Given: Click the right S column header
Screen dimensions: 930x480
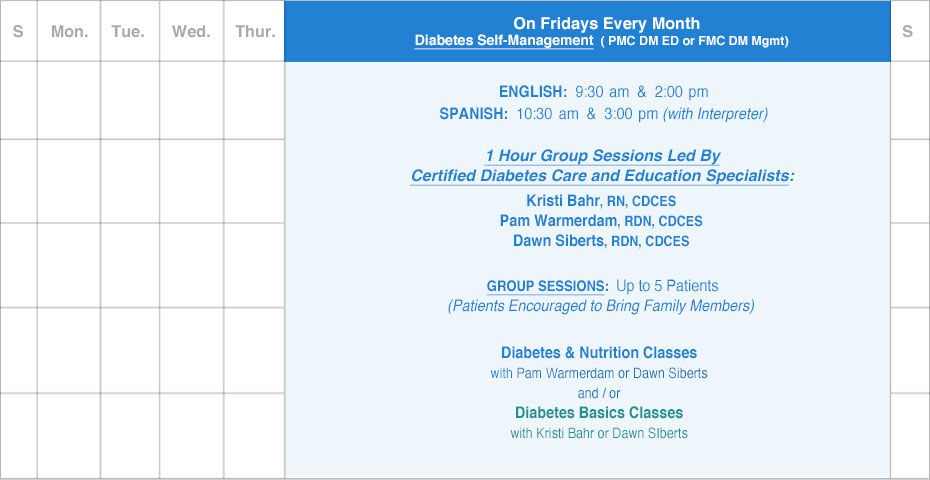Looking at the screenshot, I should point(907,31).
